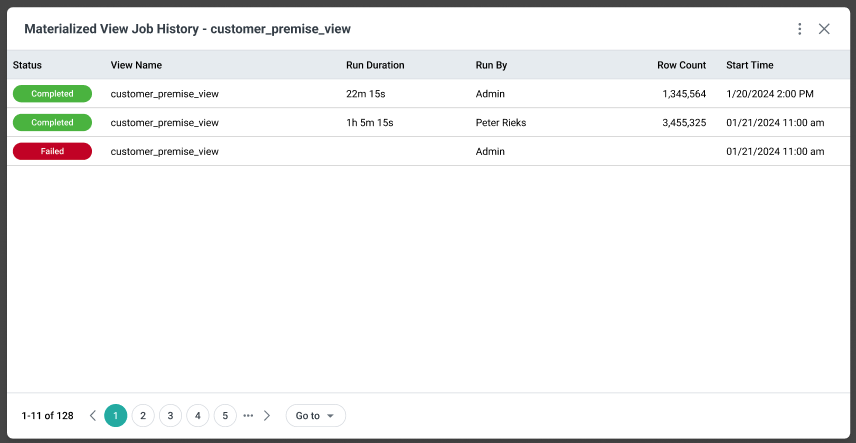856x443 pixels.
Task: Open the three-dot more options menu
Action: point(799,29)
